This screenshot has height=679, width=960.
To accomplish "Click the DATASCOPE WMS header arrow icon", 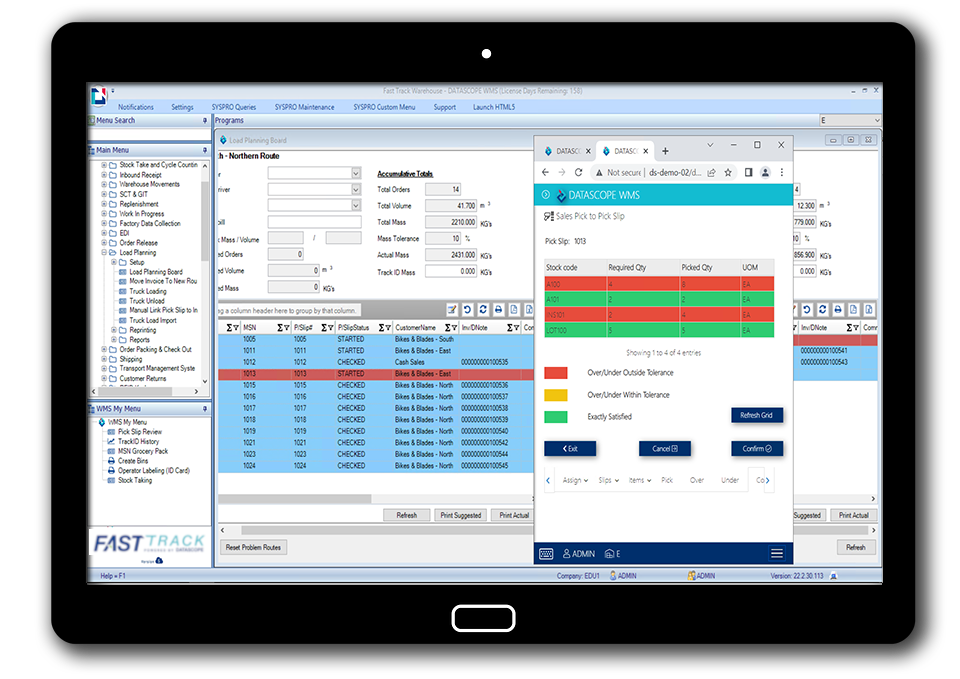I will pos(545,195).
